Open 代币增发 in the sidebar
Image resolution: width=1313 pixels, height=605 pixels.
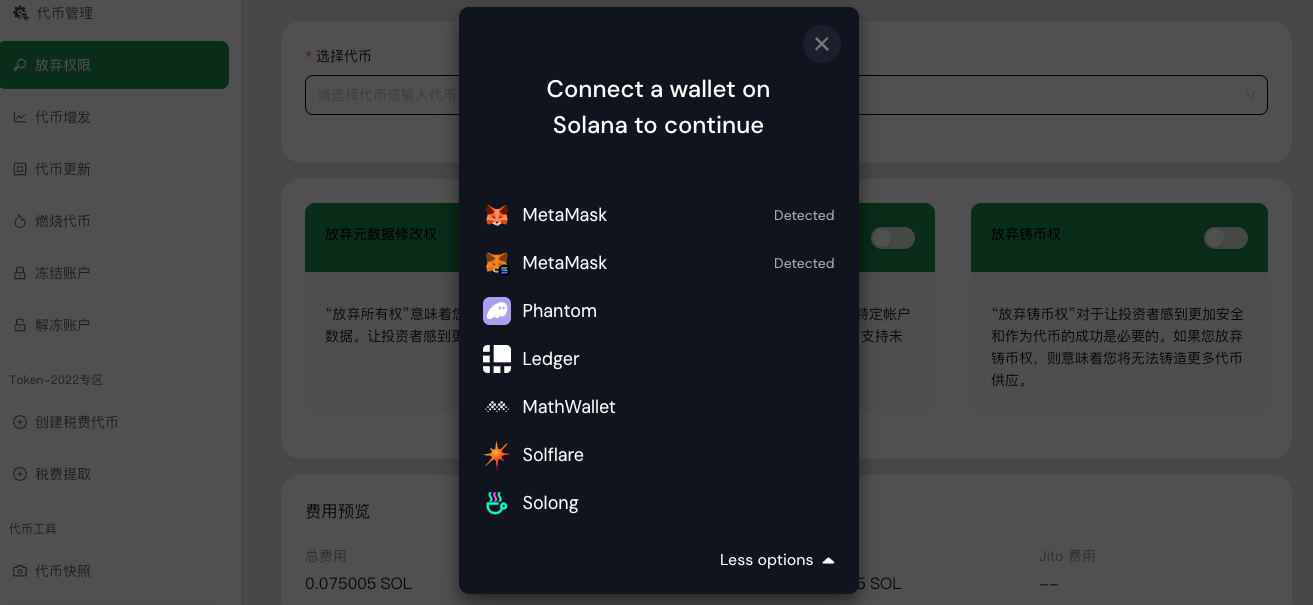[62, 117]
